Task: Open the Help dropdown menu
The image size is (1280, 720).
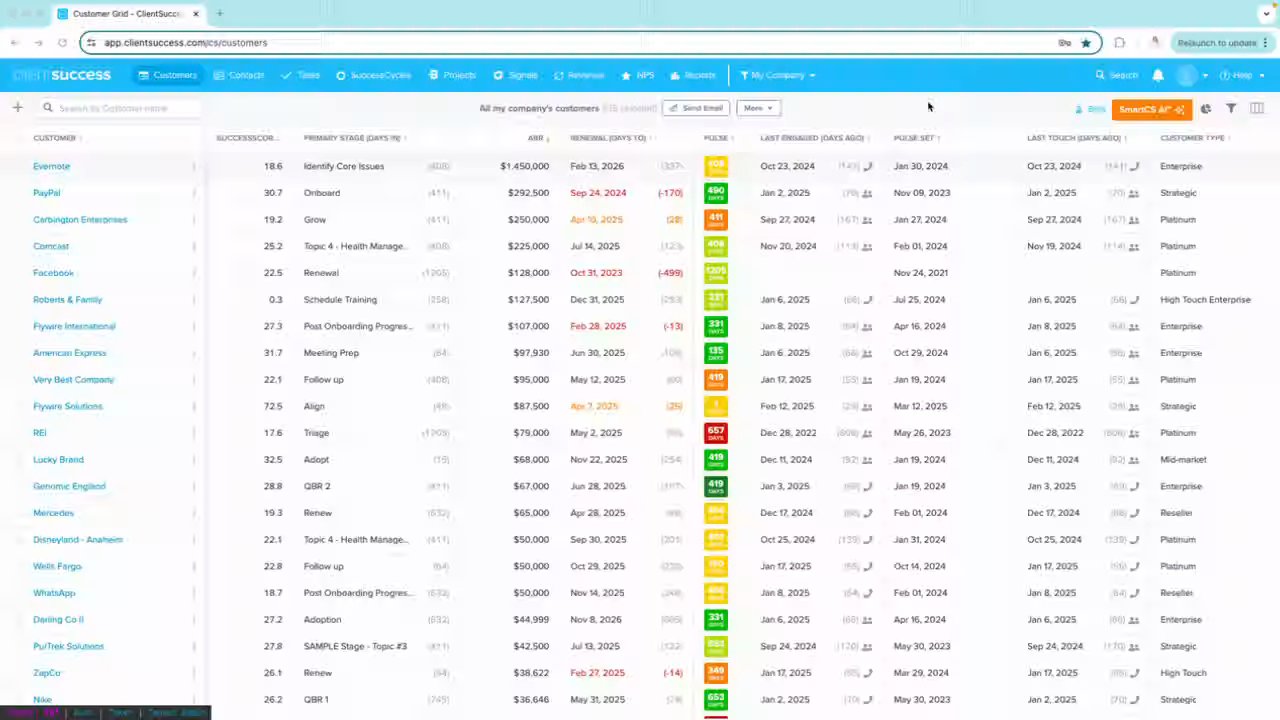Action: (x=1241, y=75)
